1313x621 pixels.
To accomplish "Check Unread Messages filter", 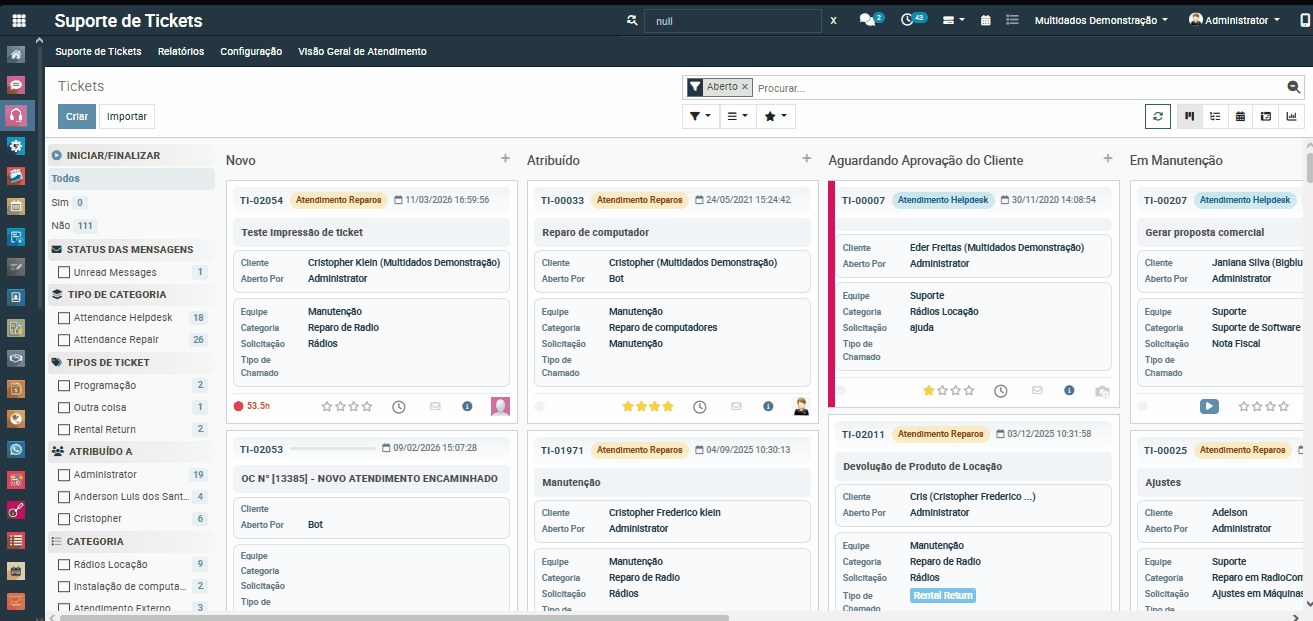I will [64, 272].
